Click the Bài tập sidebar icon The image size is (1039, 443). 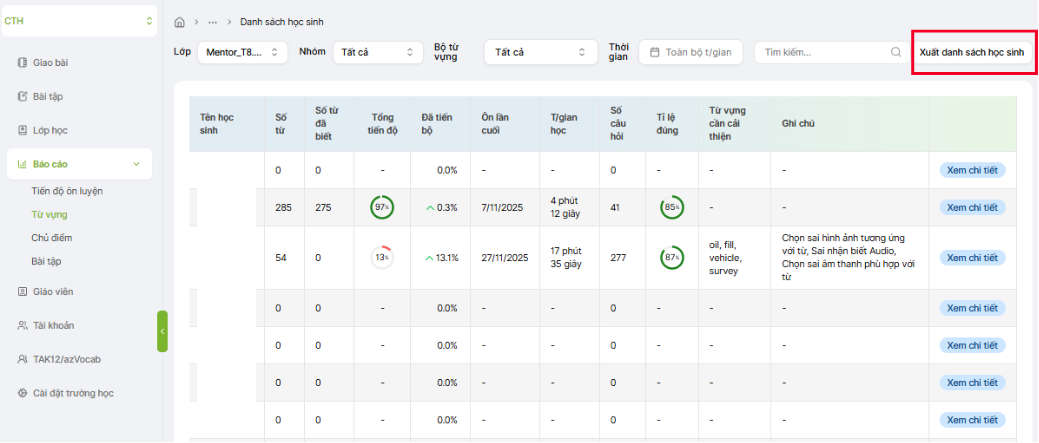click(22, 97)
